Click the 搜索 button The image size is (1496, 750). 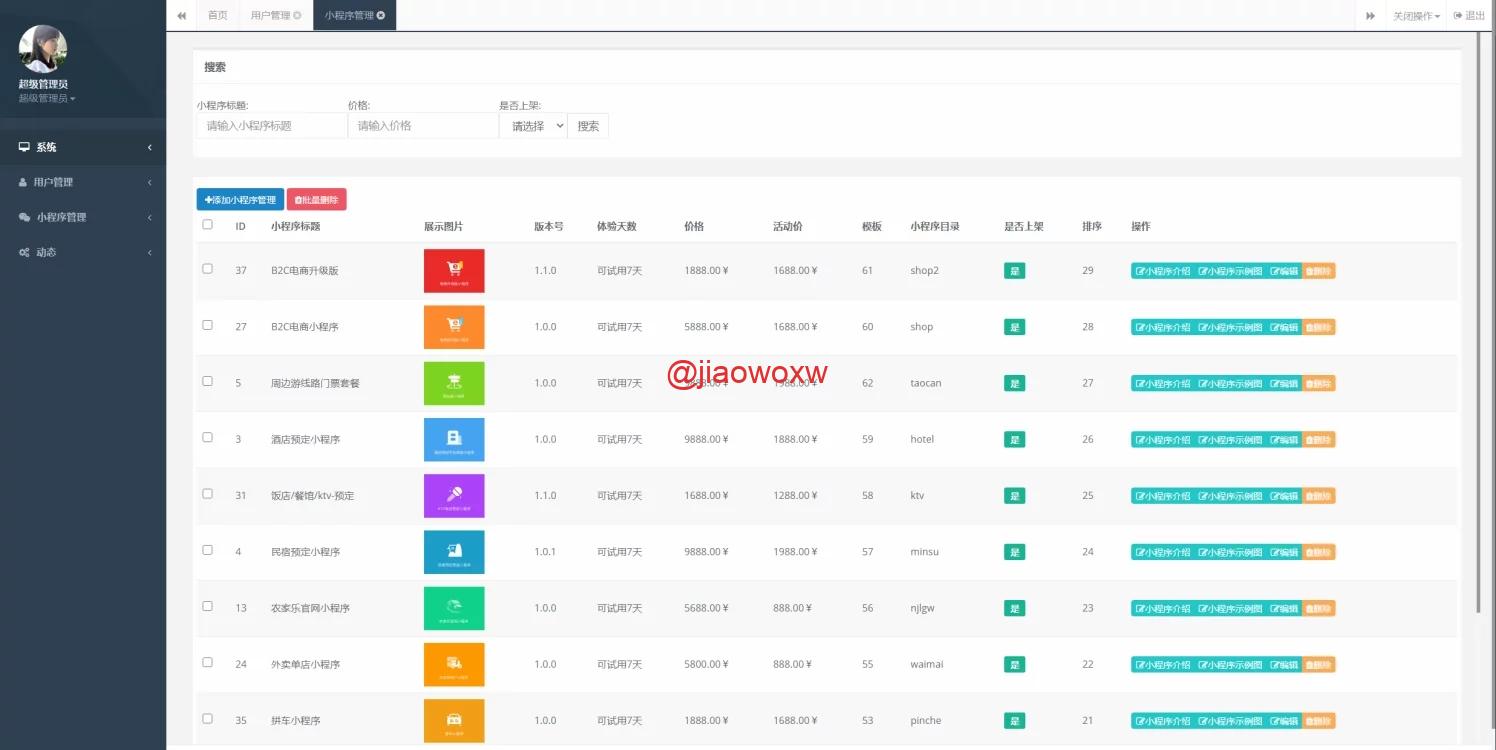(x=588, y=126)
